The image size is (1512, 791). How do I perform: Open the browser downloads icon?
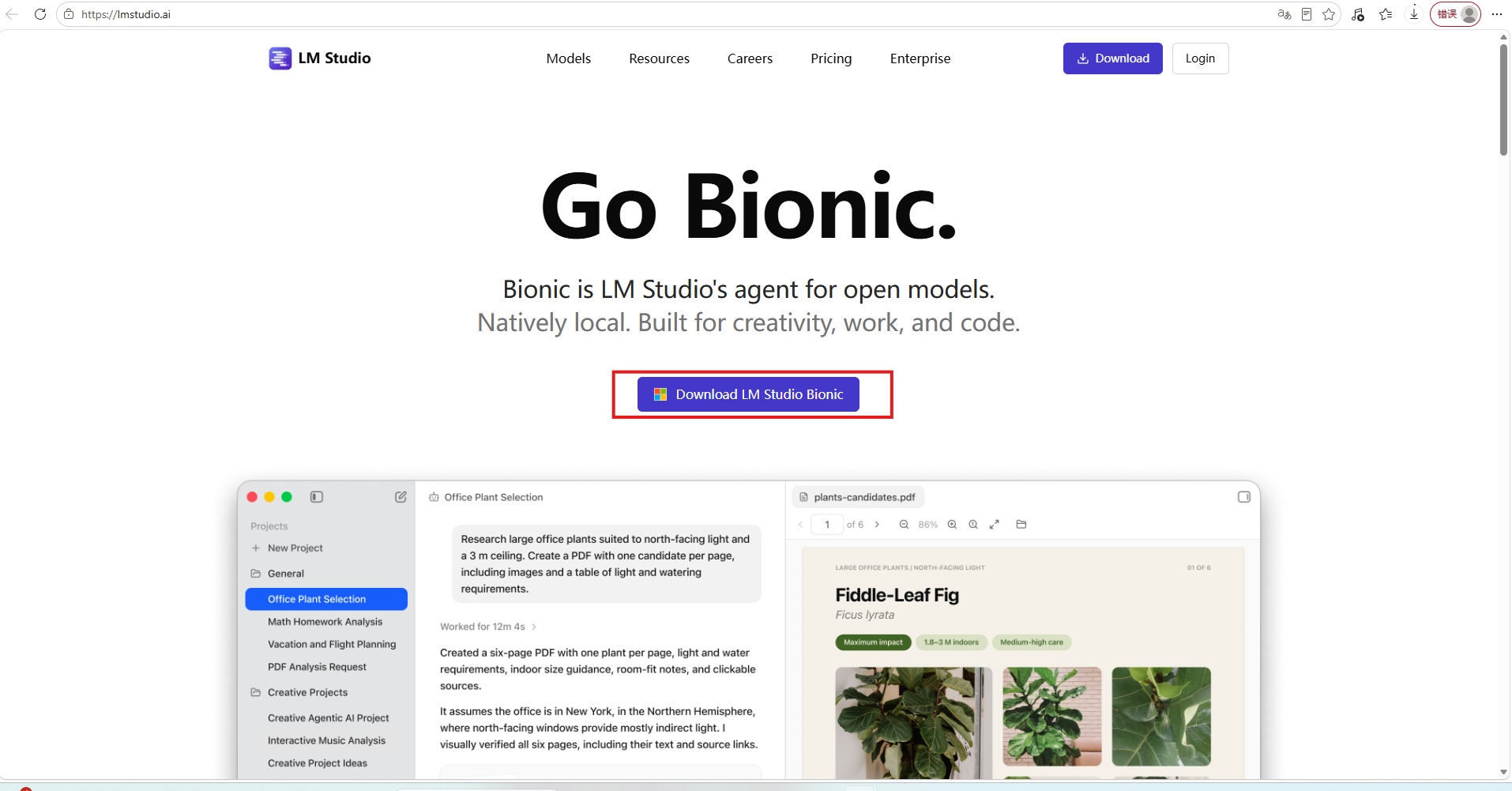[x=1414, y=14]
